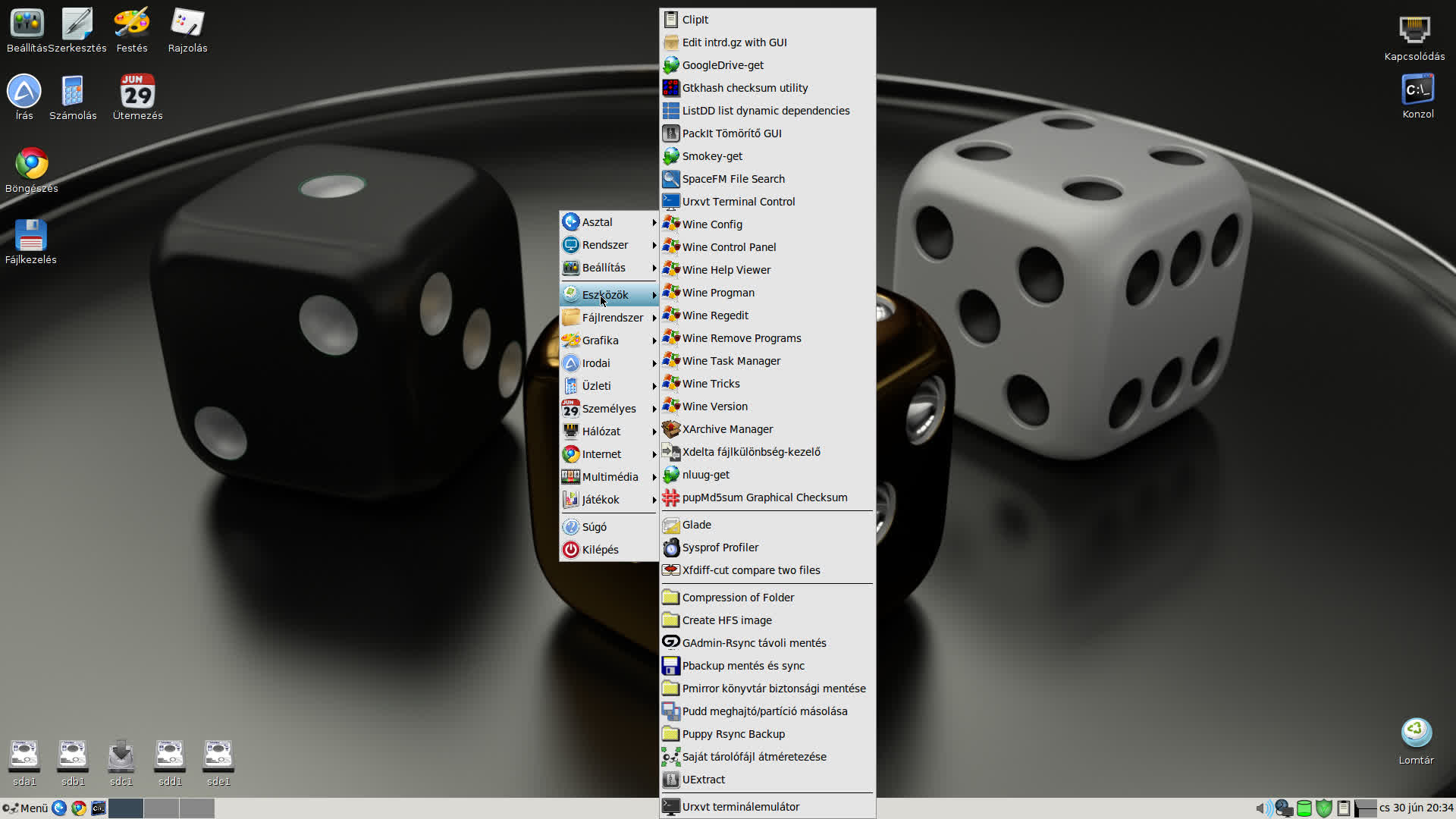
Task: Launch pupMd5sum Graphical Checksum
Action: coord(767,497)
